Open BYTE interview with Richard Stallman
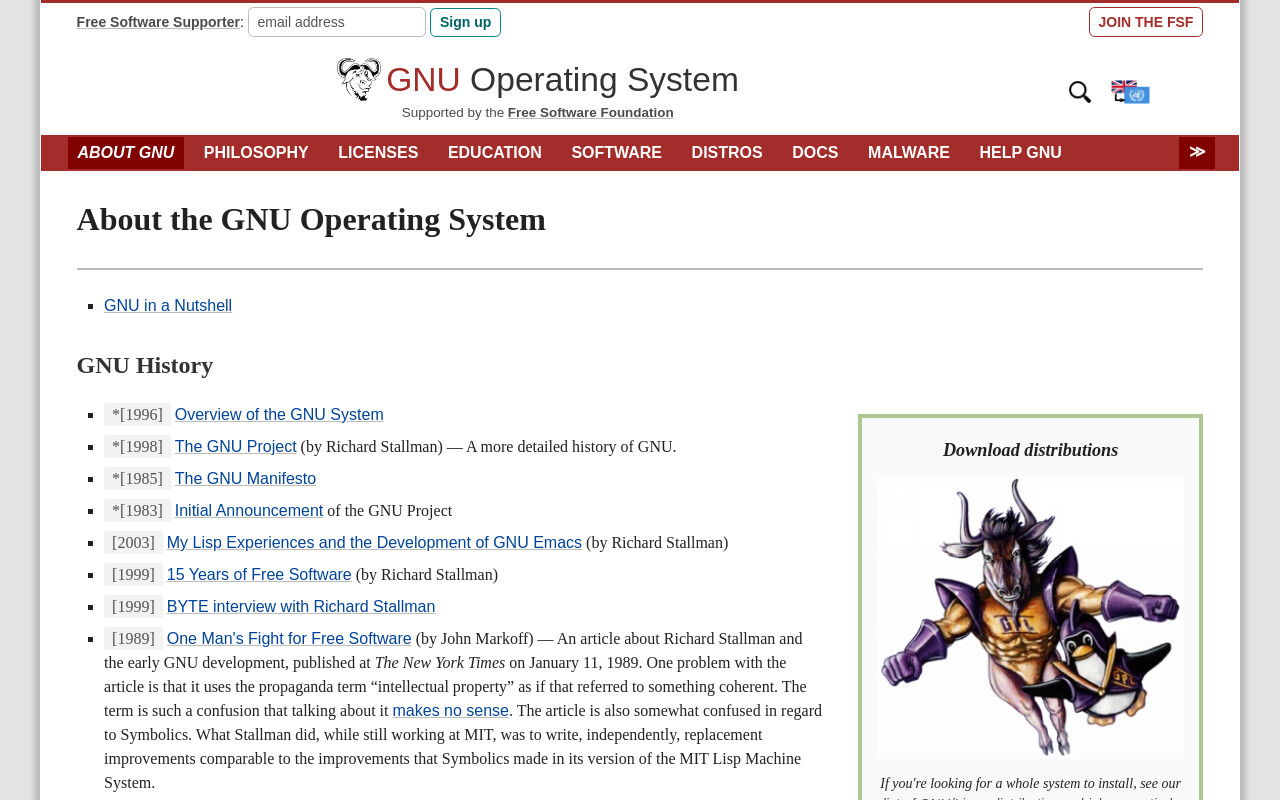This screenshot has width=1280, height=800. pos(301,607)
